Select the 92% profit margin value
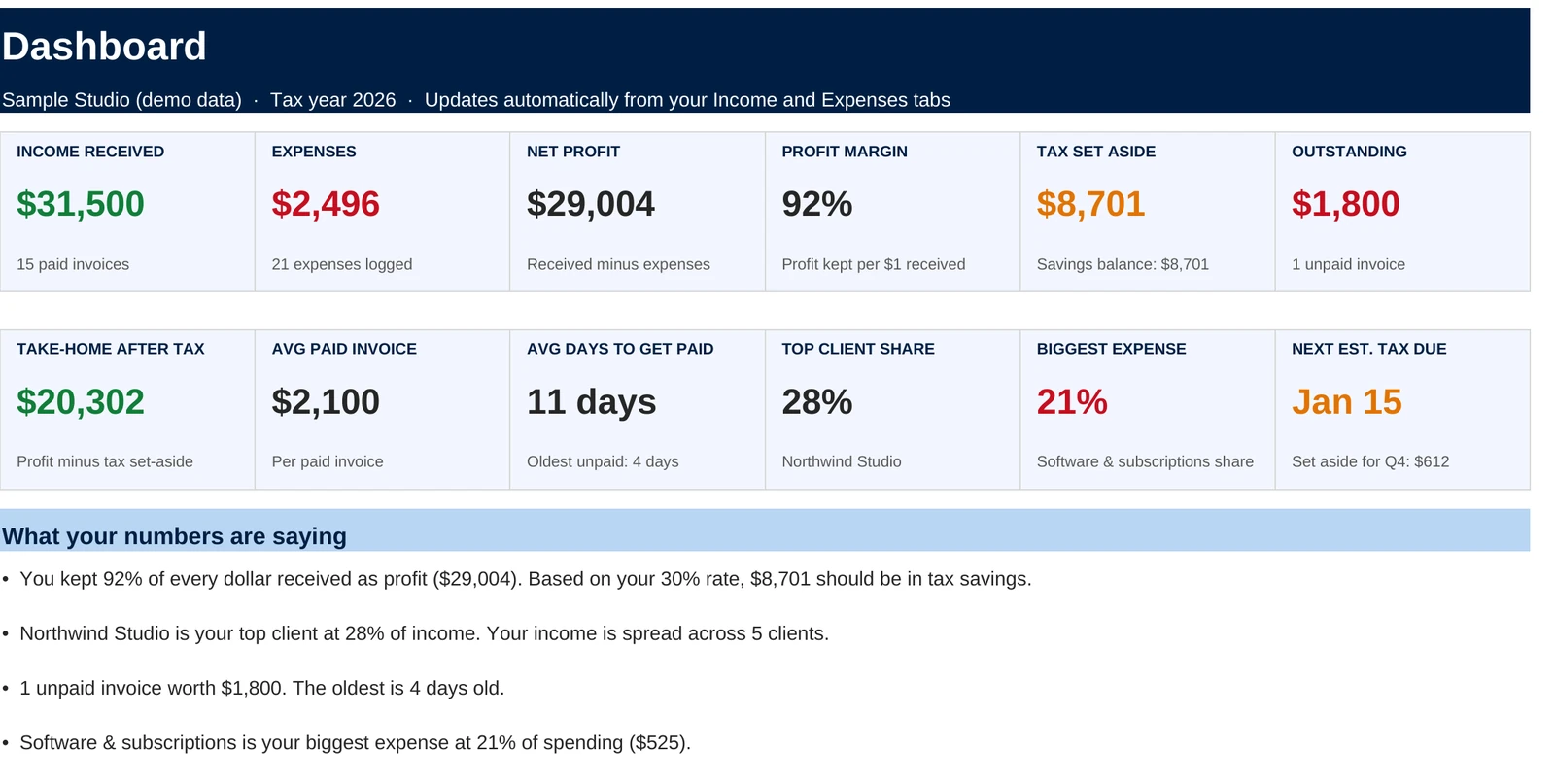Screen dimensions: 1555x784 tap(817, 204)
